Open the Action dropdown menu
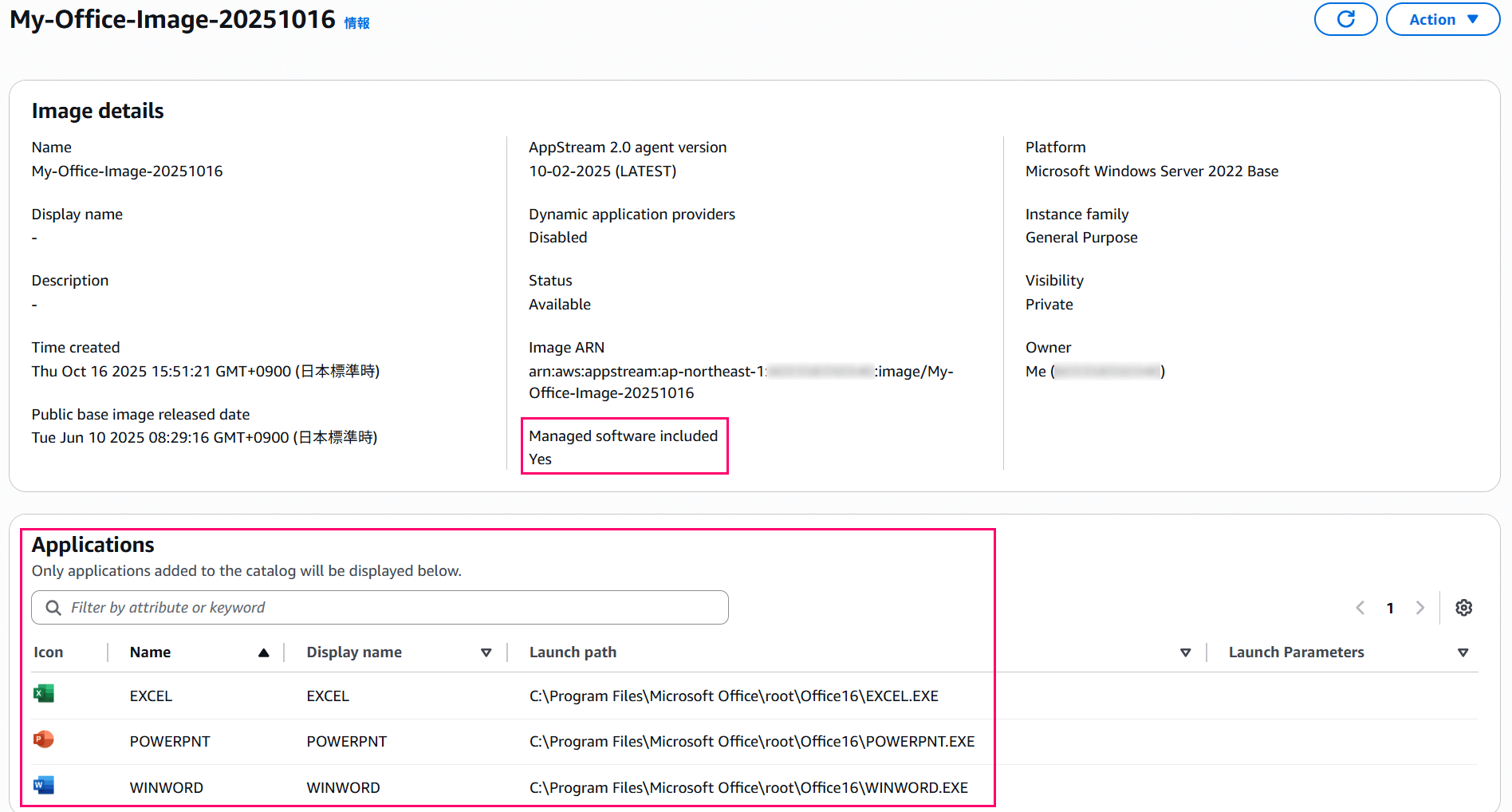This screenshot has height=812, width=1512. tap(1442, 19)
